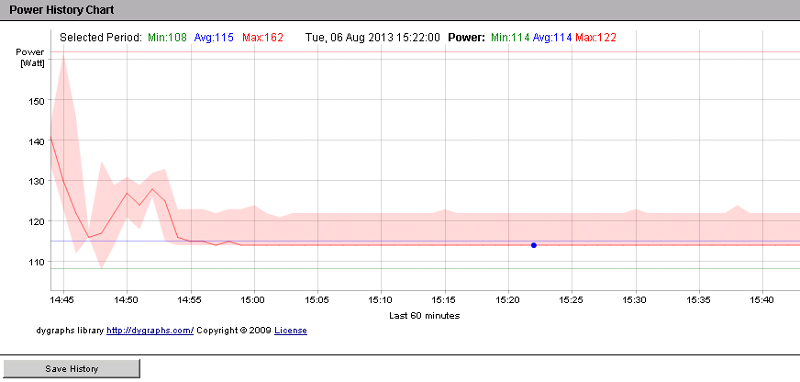
Task: Click the 120 watt axis label
Action: pyautogui.click(x=37, y=221)
